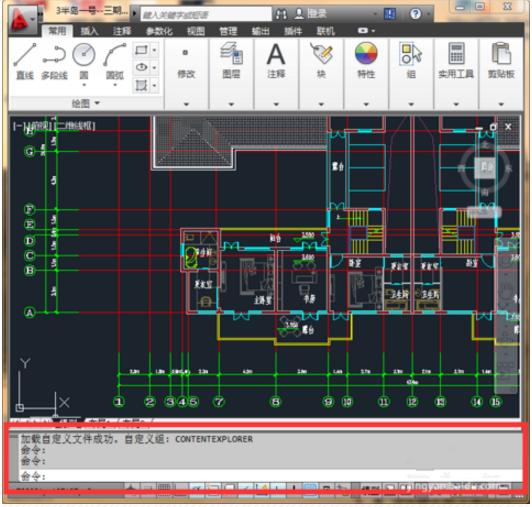Open the 剪贴板 clipboard icon

[x=501, y=60]
